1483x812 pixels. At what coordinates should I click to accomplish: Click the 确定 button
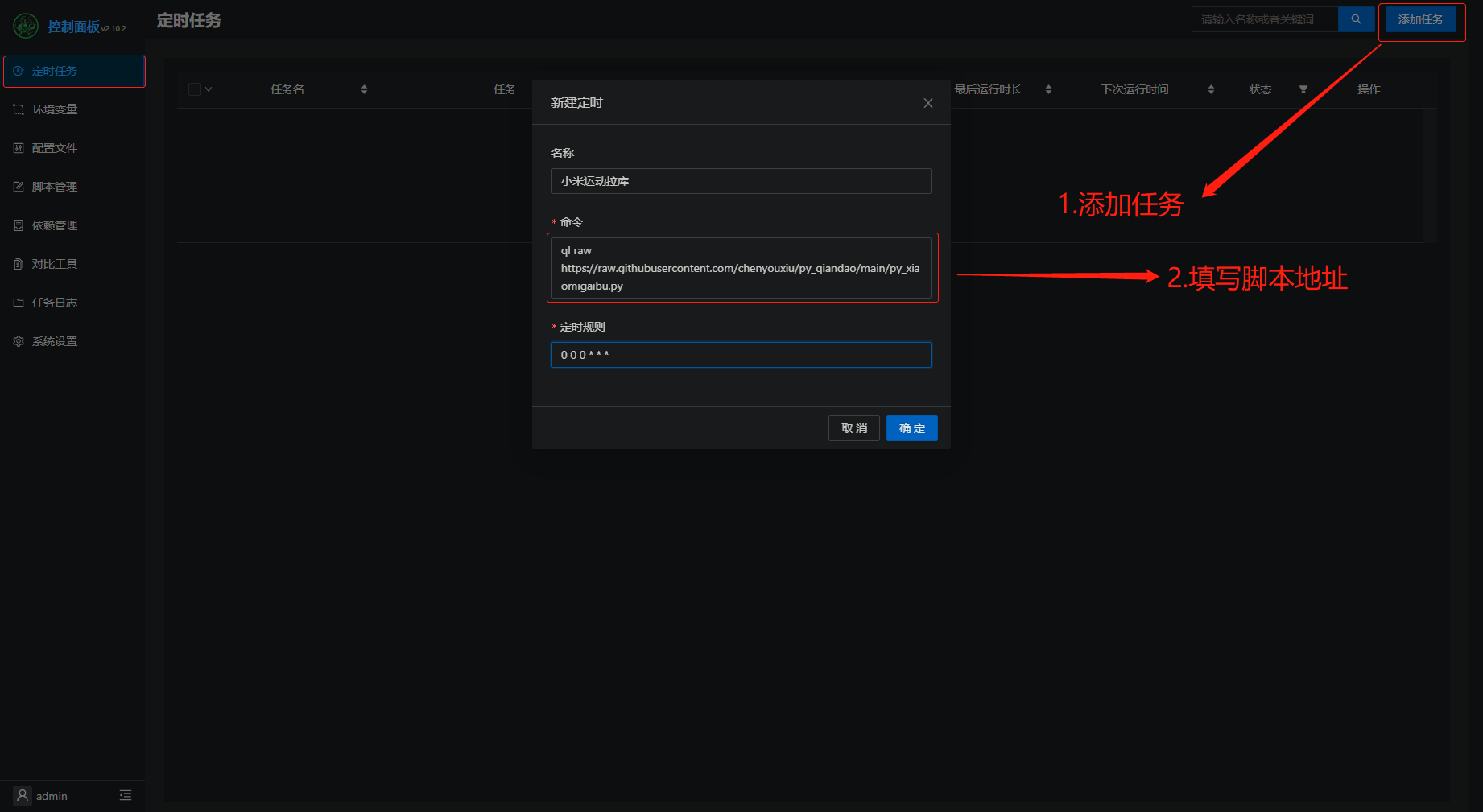(912, 428)
